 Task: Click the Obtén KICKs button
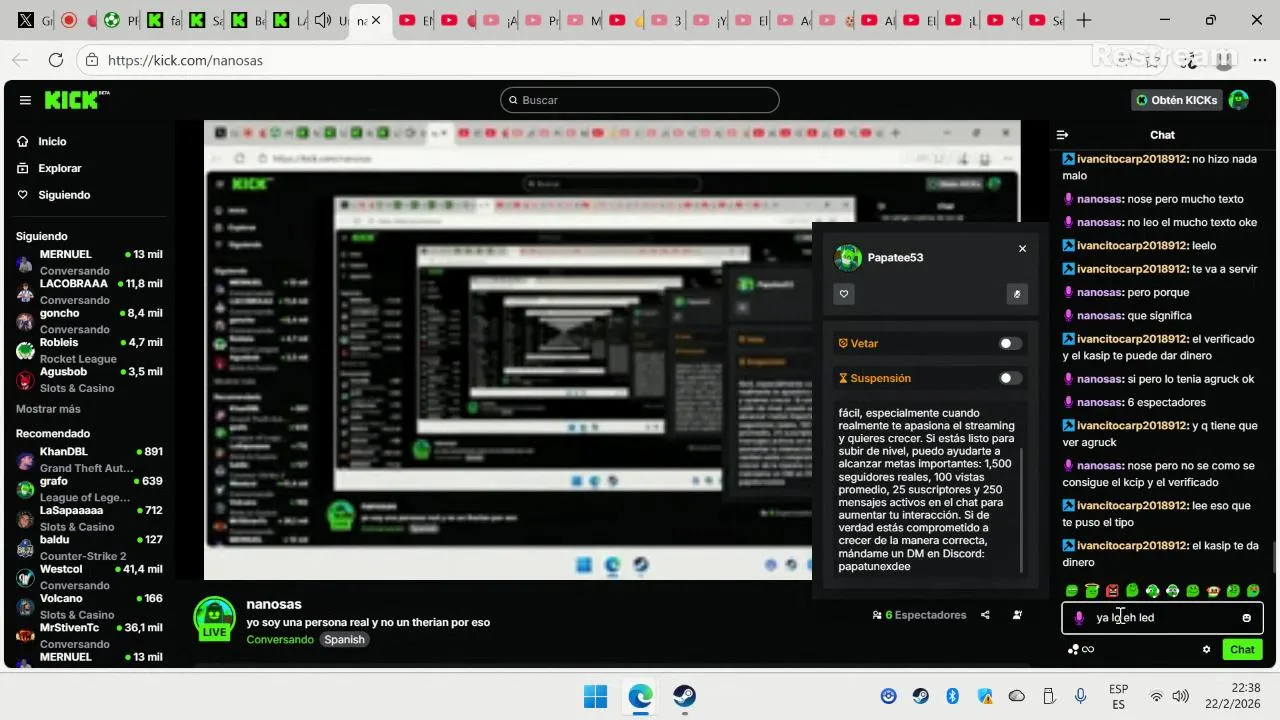point(1176,100)
